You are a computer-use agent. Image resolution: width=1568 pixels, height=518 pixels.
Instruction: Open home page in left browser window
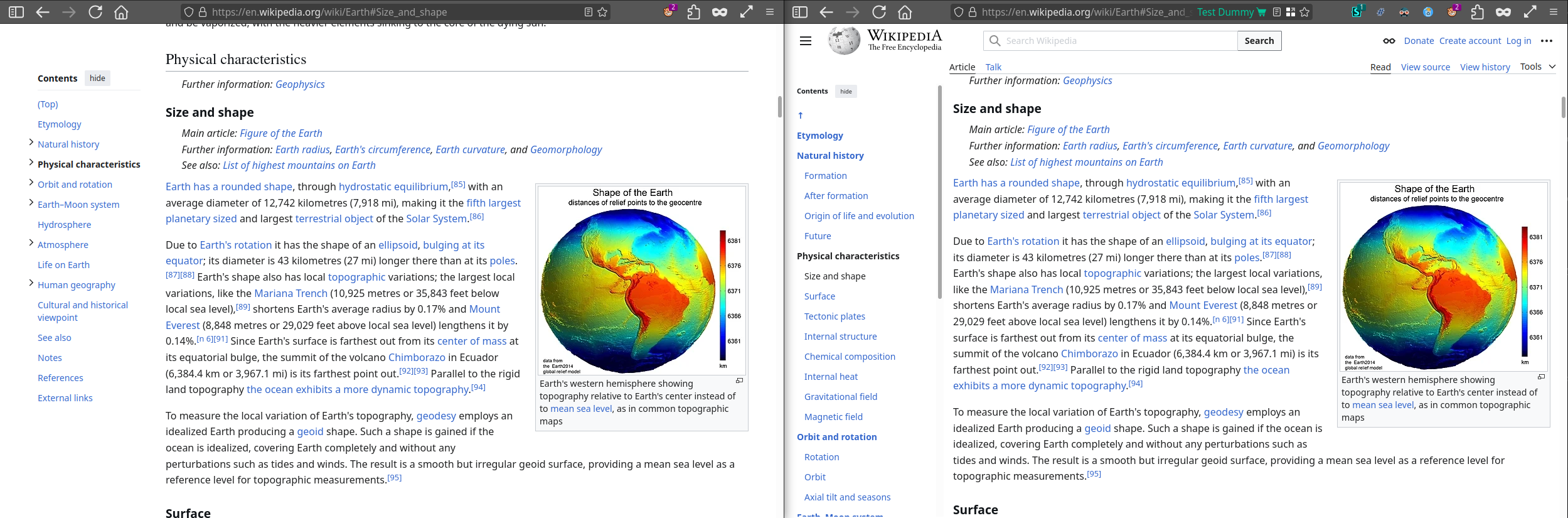point(121,12)
